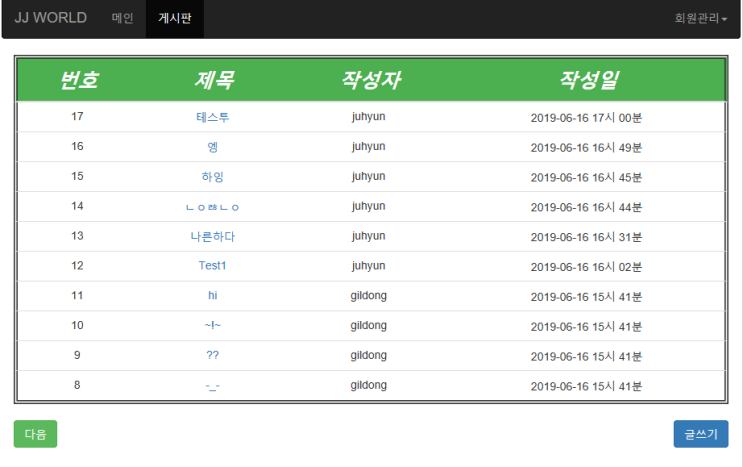Click date 2019-06-16 16시 45분
This screenshot has width=743, height=467.
tap(586, 178)
